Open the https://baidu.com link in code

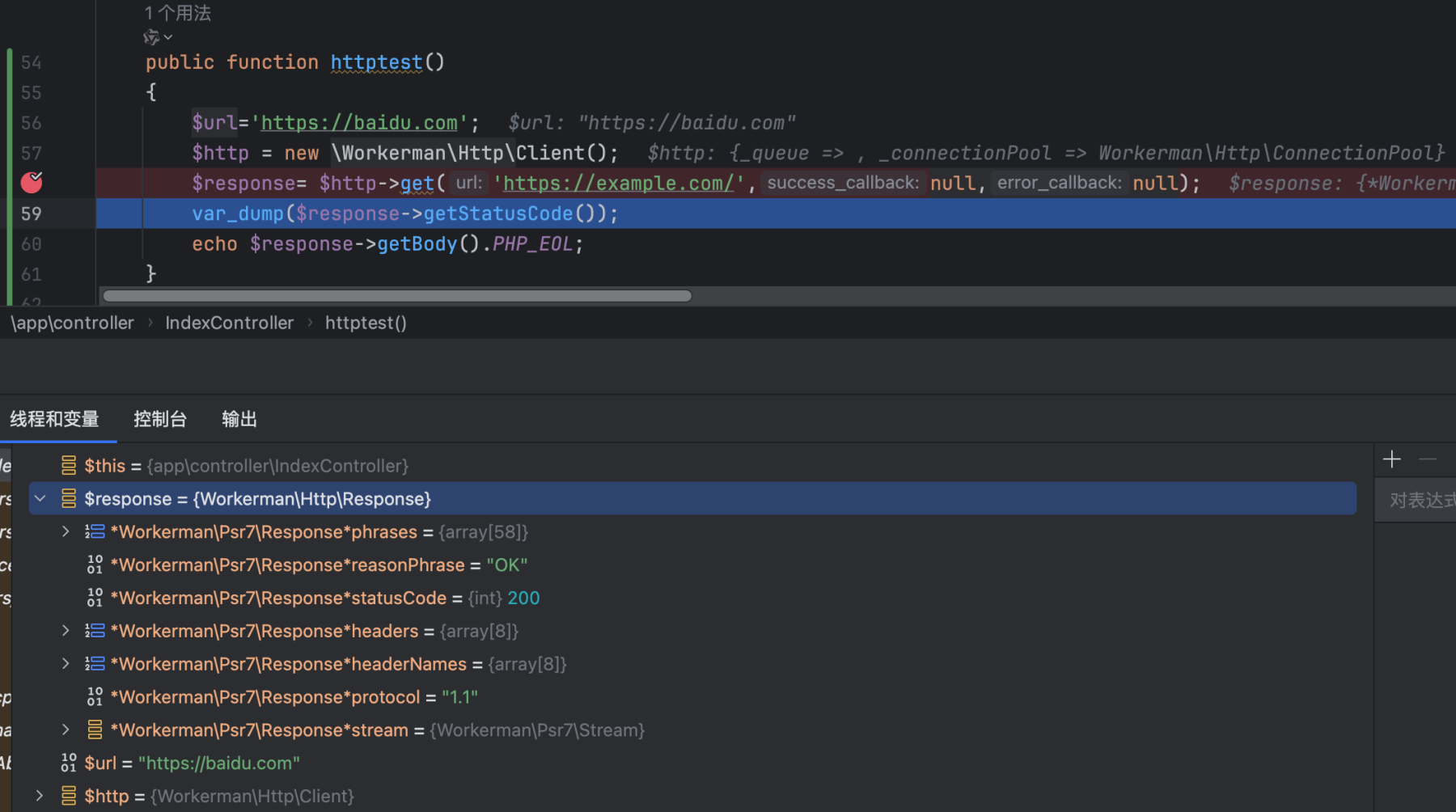[359, 123]
